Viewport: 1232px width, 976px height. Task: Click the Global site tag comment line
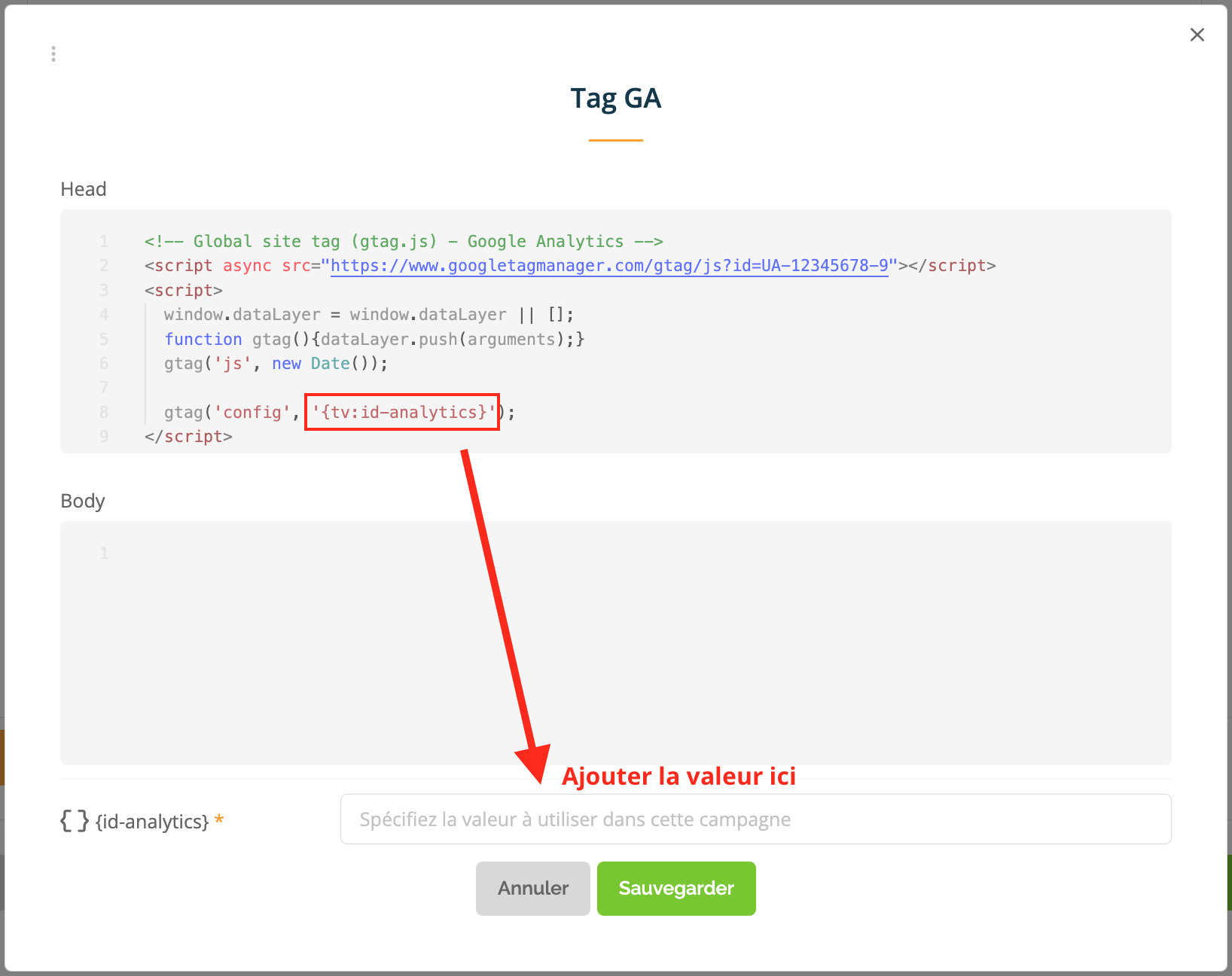coord(404,242)
